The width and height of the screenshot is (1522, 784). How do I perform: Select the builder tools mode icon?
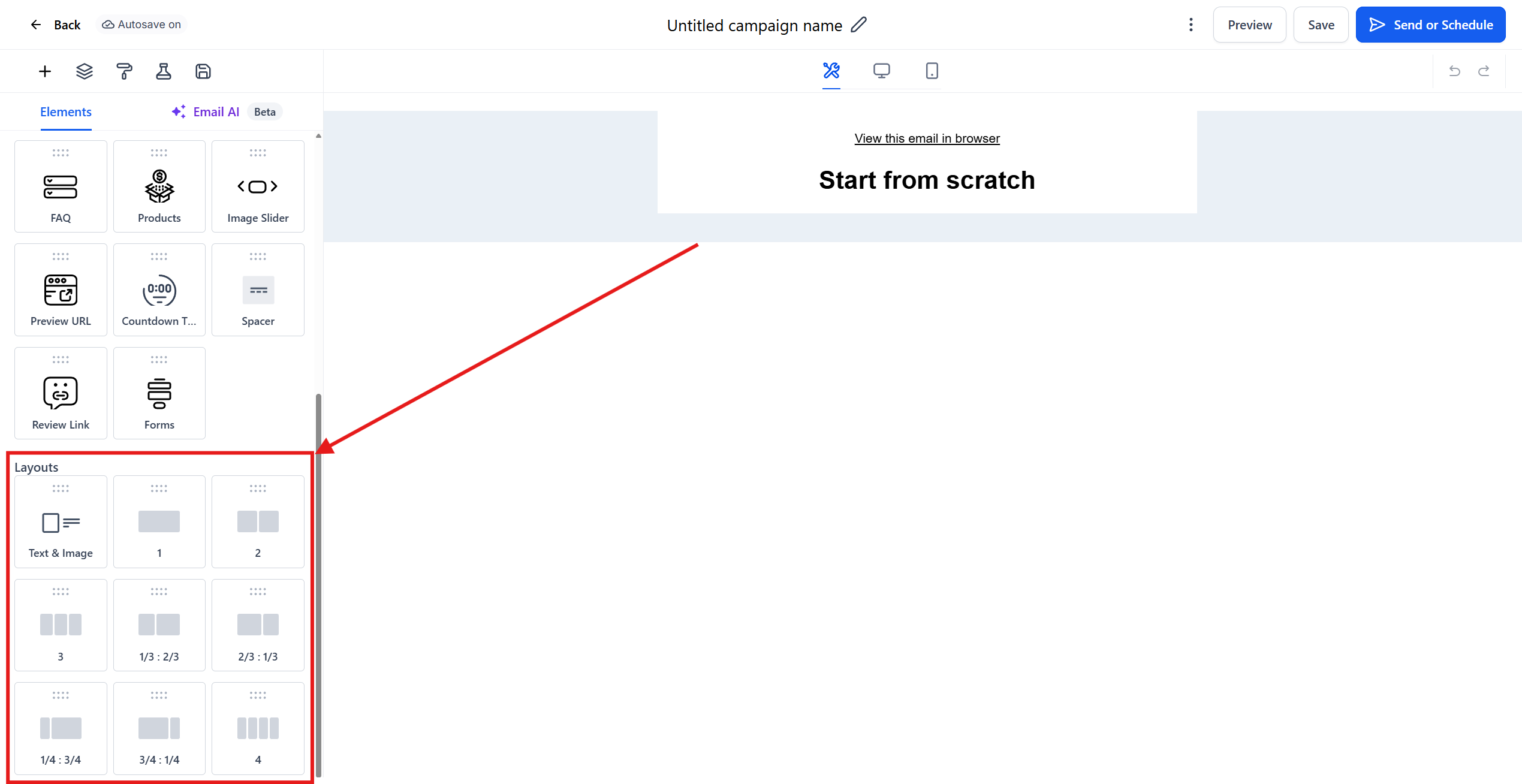[831, 71]
